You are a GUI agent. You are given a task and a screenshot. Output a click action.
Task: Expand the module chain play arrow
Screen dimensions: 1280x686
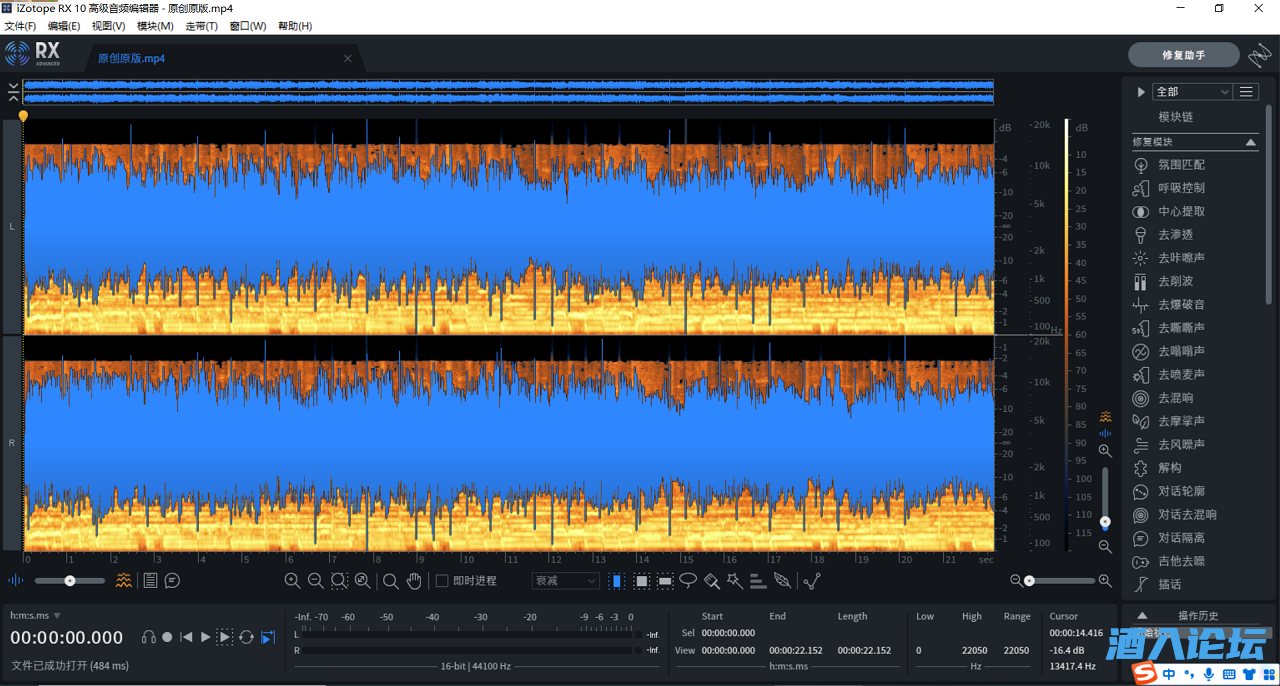point(1141,92)
